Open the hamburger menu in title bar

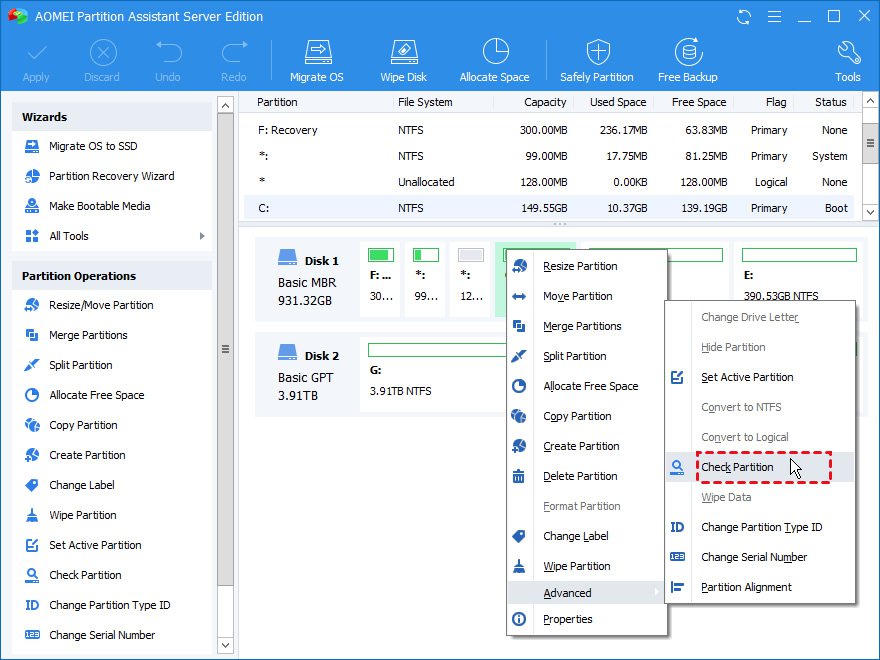774,17
